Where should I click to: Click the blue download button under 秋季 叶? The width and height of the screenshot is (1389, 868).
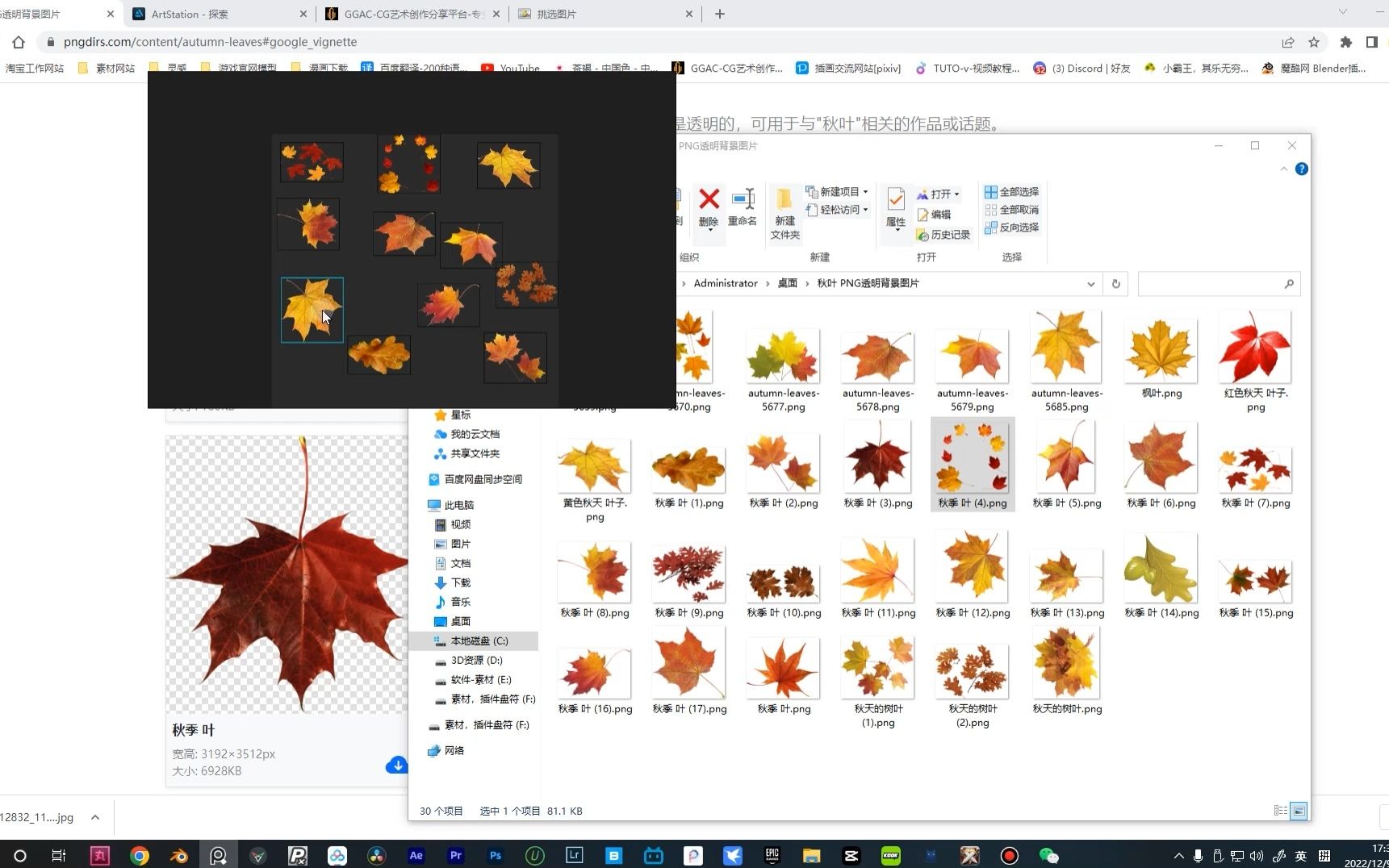click(x=396, y=765)
